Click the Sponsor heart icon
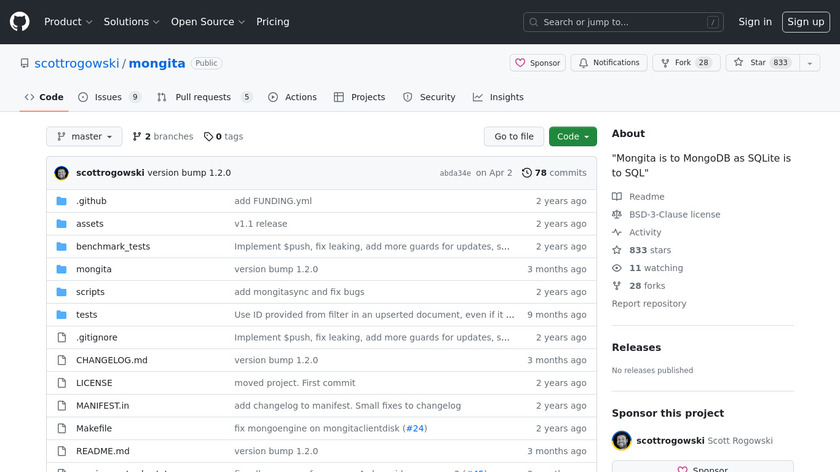The image size is (840, 472). coord(520,63)
